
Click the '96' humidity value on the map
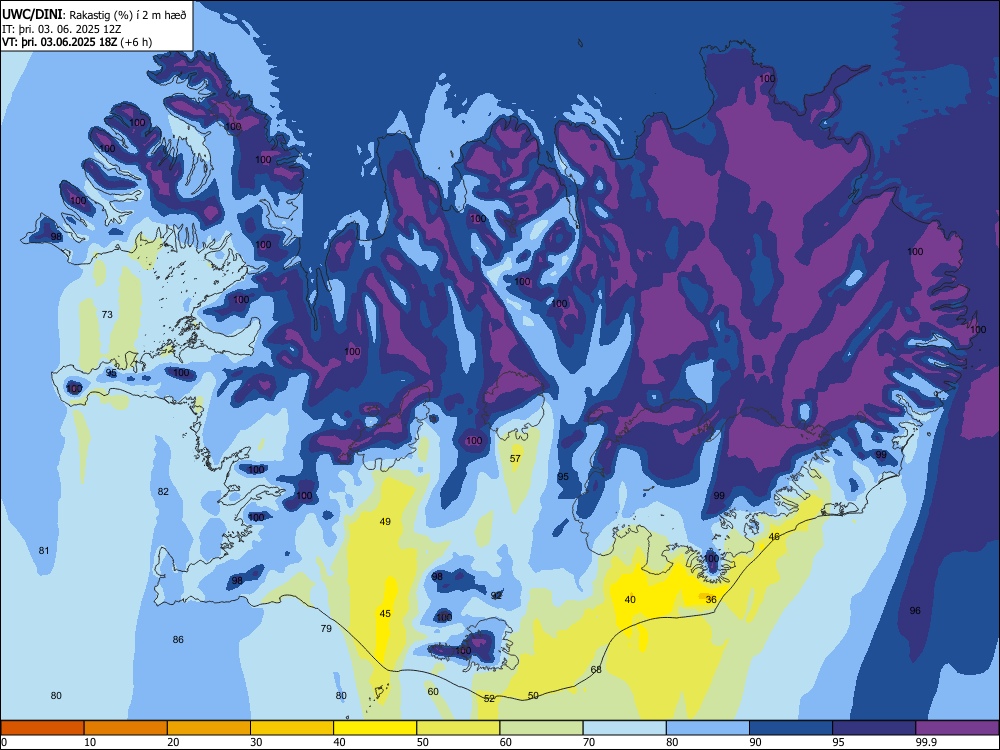(915, 610)
